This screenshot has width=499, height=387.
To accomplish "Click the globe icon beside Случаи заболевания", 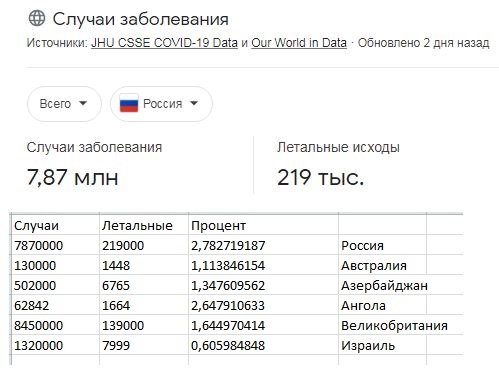I will point(37,18).
